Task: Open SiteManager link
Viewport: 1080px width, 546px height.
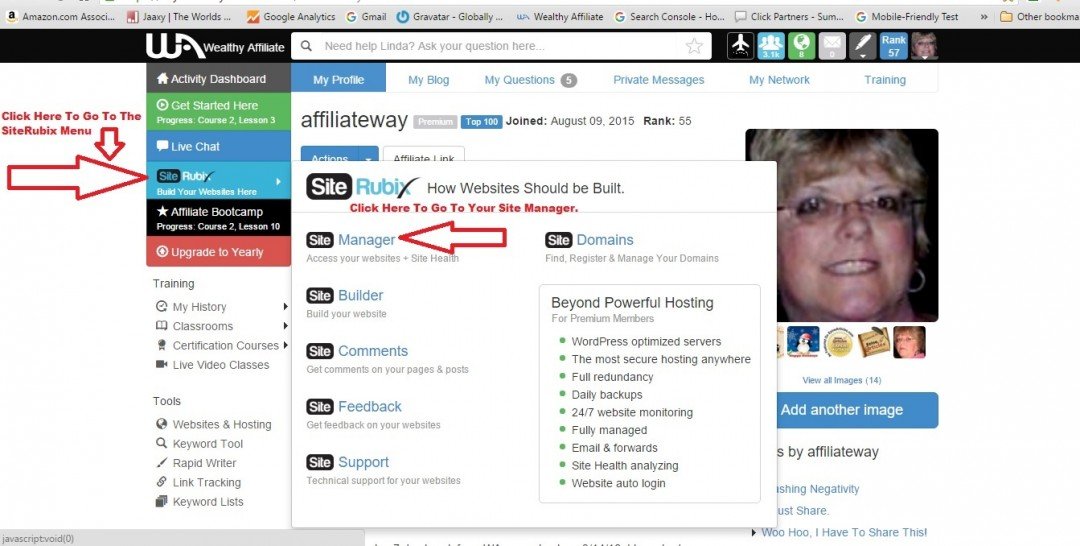Action: (351, 240)
